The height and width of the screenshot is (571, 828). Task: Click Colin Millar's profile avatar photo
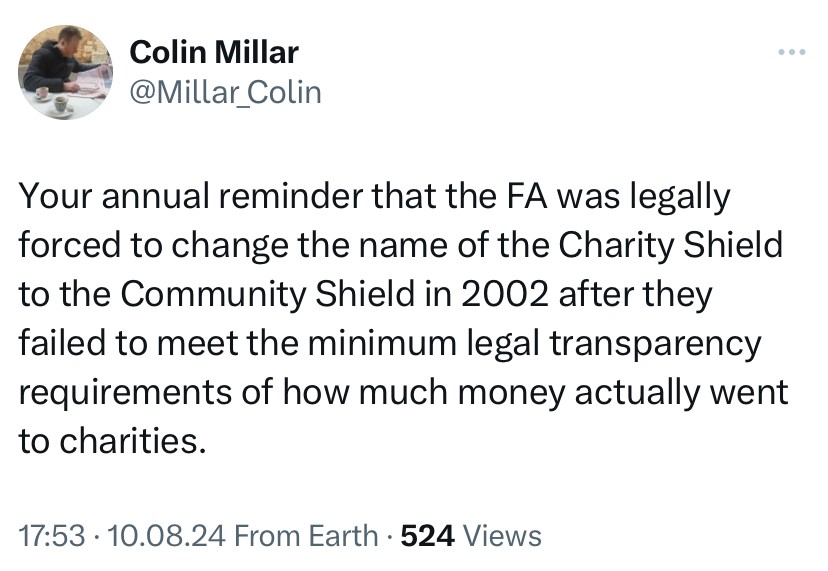tap(67, 73)
